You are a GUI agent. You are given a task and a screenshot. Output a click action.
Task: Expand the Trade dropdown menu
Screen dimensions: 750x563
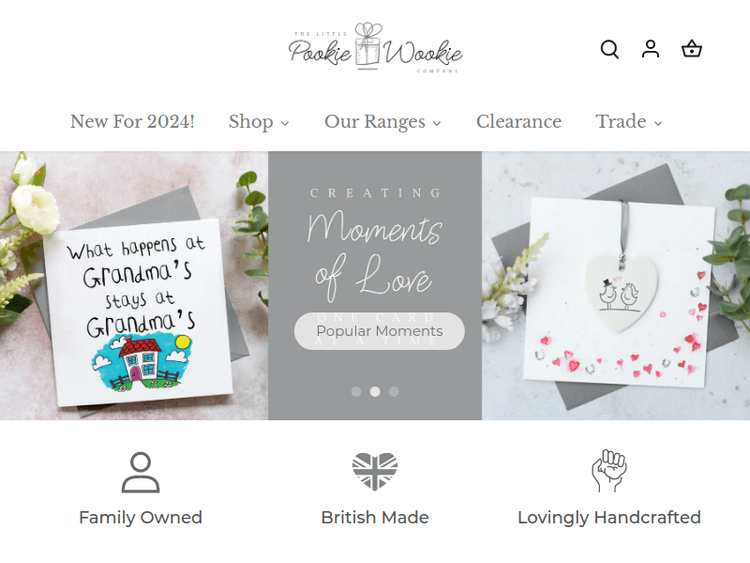tap(629, 122)
